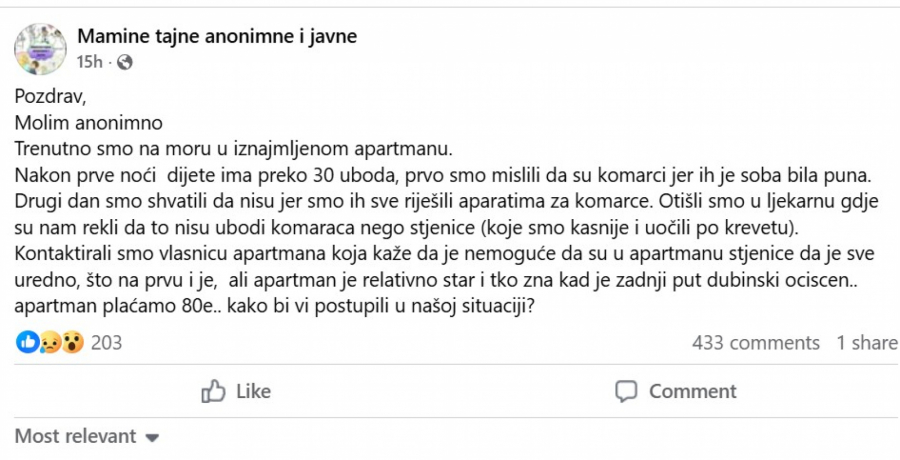Show who shared via 1 share

click(867, 343)
